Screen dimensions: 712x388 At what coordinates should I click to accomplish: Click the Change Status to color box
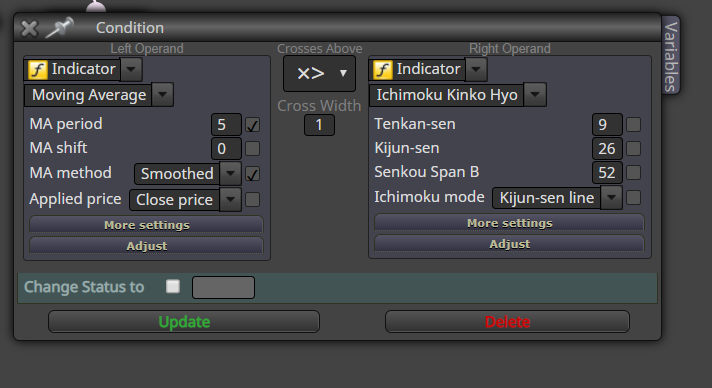[x=223, y=287]
